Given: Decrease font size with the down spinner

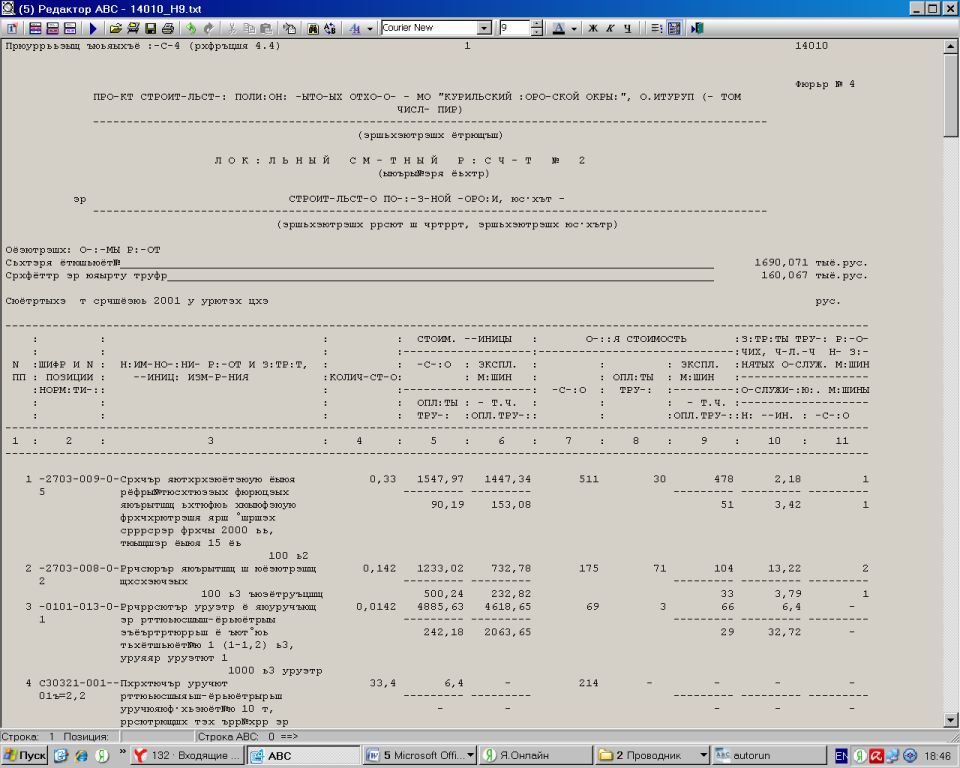Looking at the screenshot, I should (x=536, y=32).
